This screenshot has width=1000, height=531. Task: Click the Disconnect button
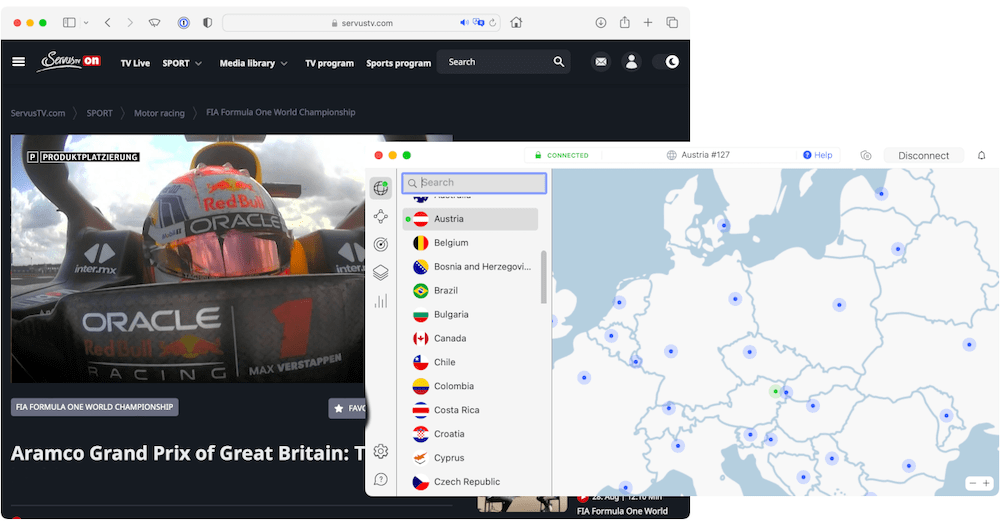coord(923,156)
